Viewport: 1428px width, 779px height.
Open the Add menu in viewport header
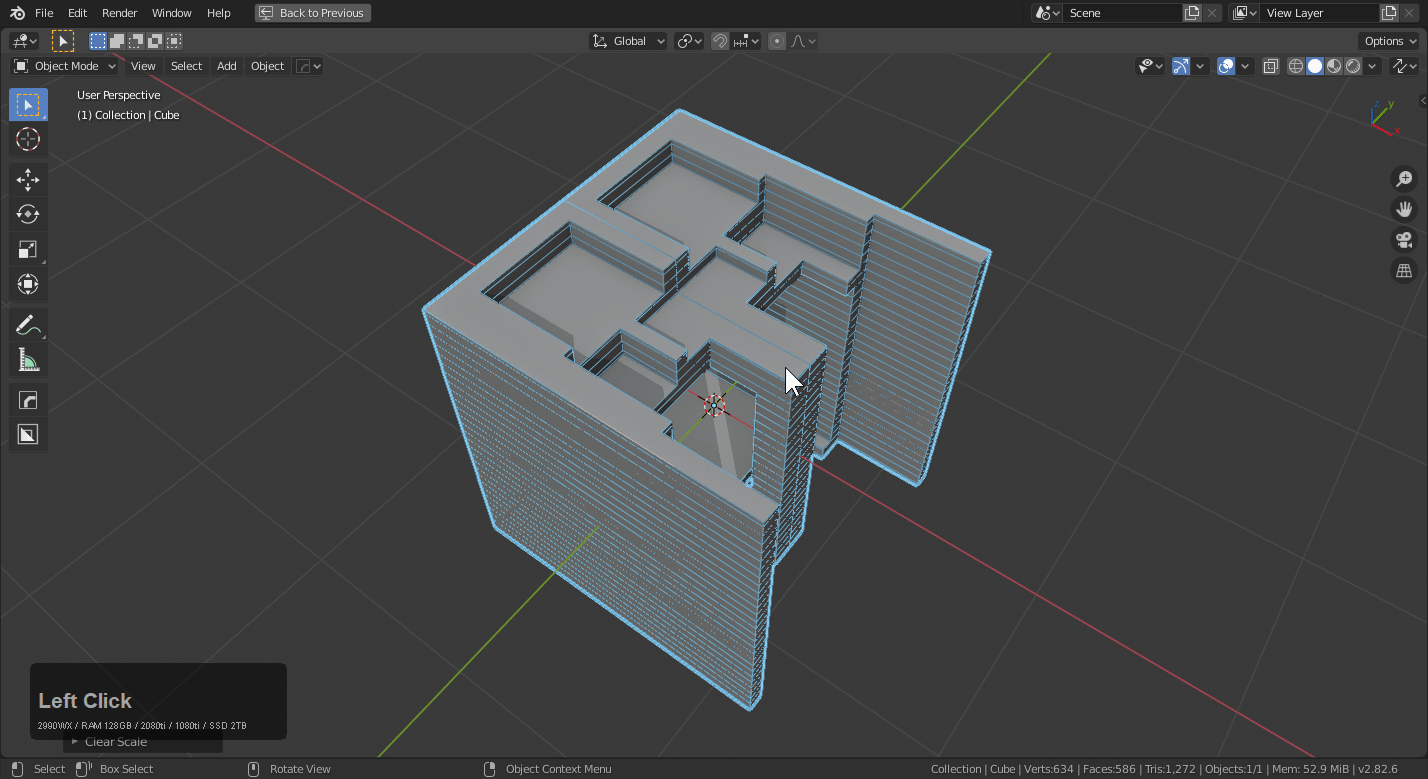[x=227, y=66]
